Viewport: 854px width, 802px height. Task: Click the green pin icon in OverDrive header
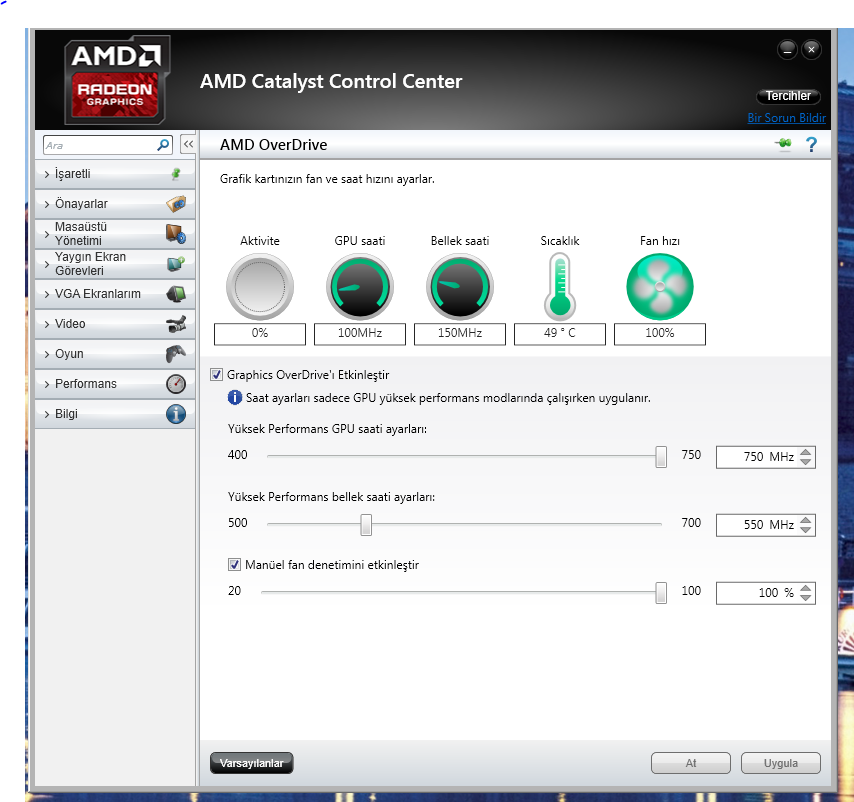pyautogui.click(x=784, y=144)
